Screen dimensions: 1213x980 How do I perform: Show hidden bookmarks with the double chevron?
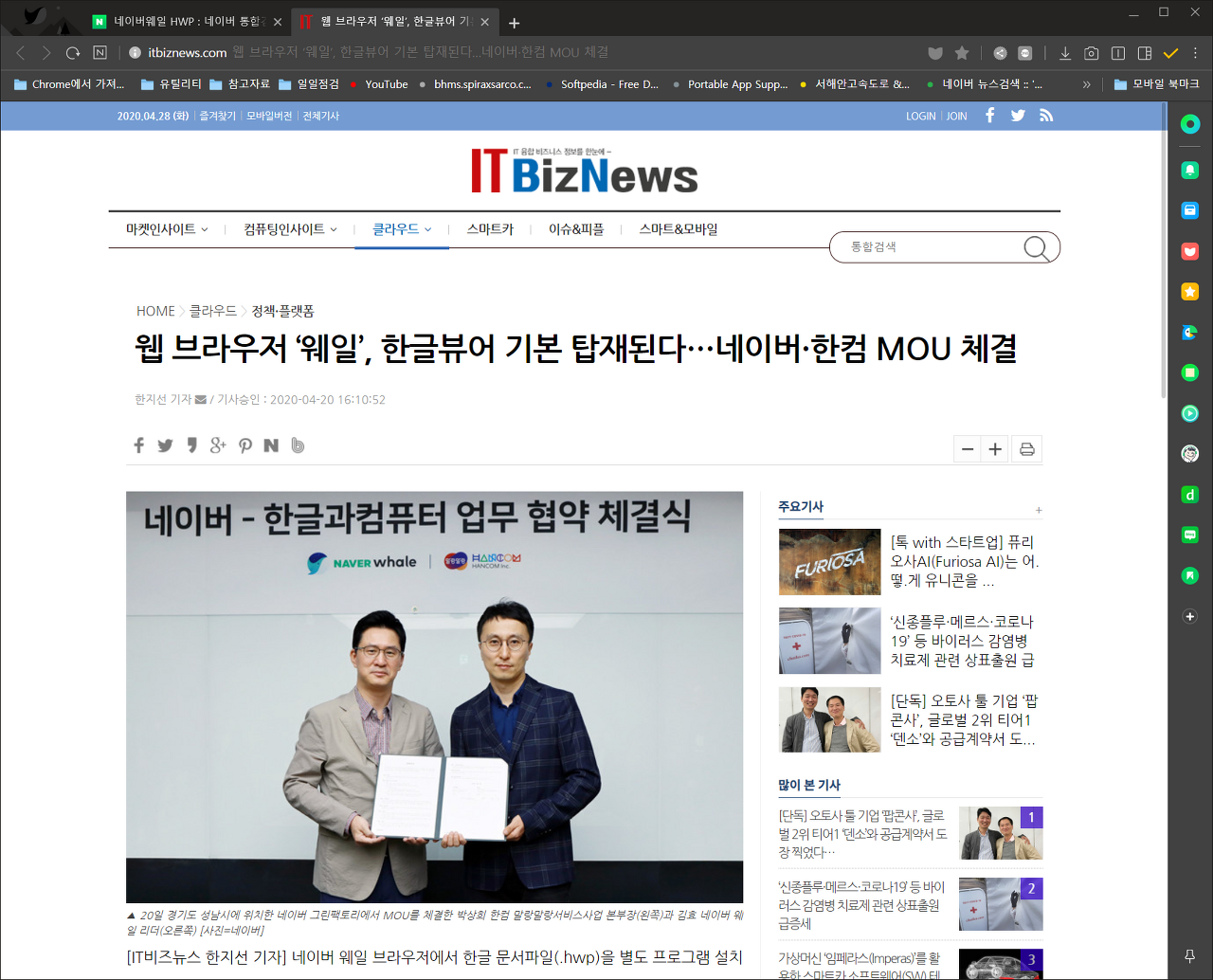(x=1086, y=84)
